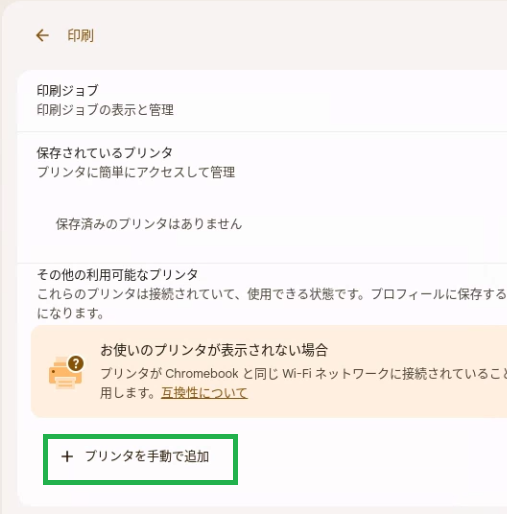This screenshot has height=514, width=507.
Task: Click the plus icon for adding printer
Action: [67, 456]
